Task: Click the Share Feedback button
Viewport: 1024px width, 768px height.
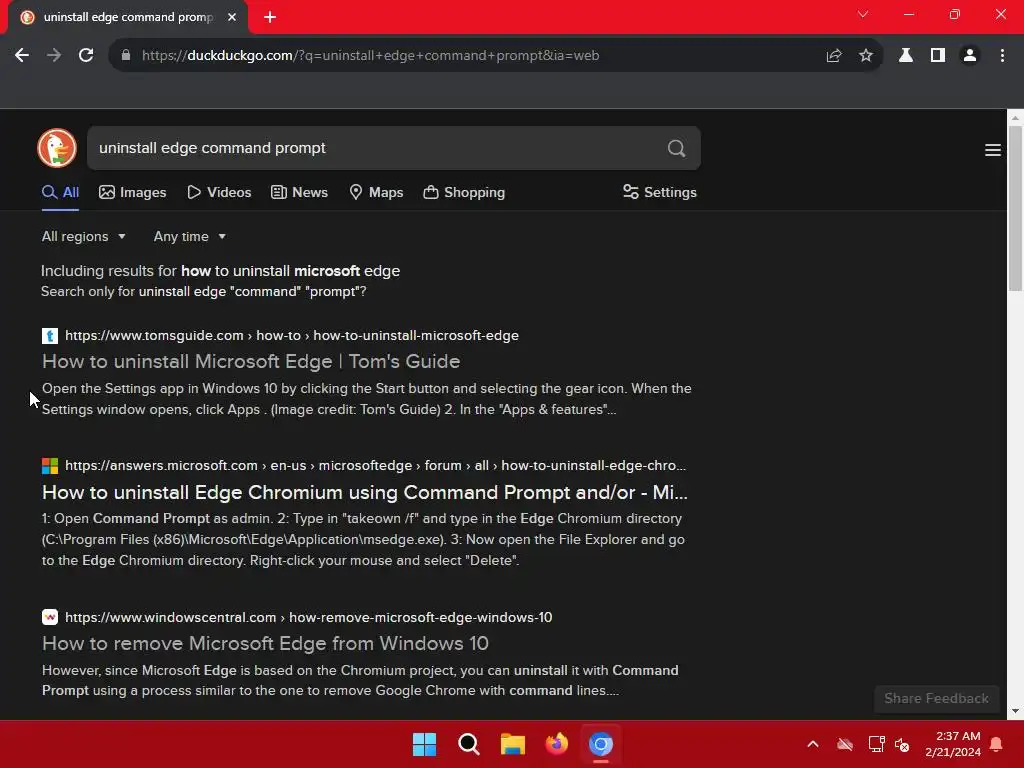Action: [x=936, y=699]
